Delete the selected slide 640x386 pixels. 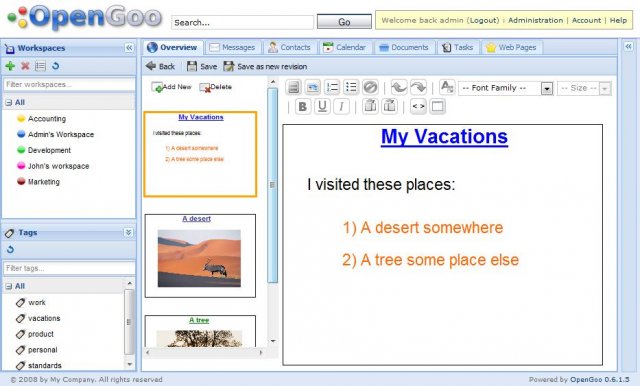(216, 87)
